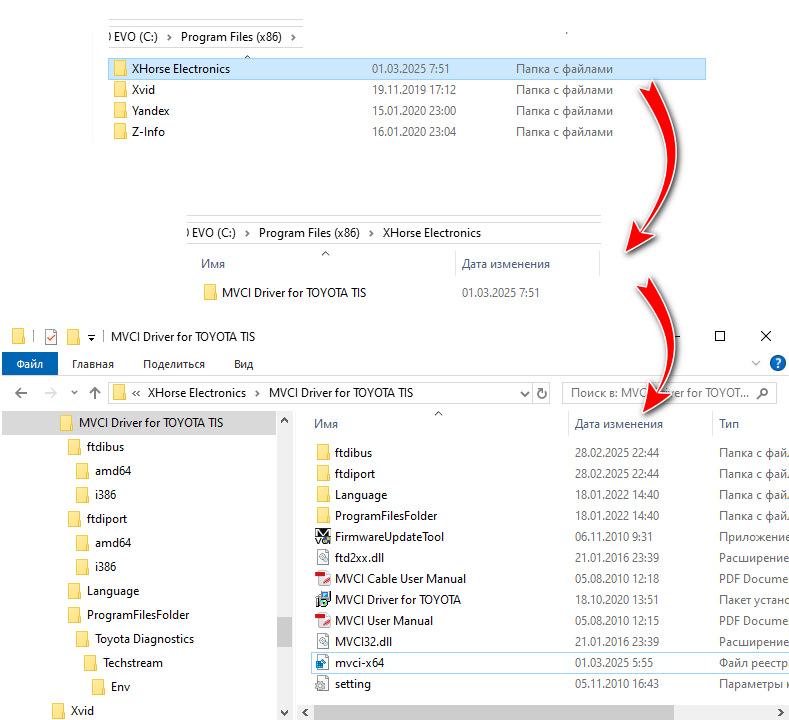
Task: Click the search magnifier icon
Action: pyautogui.click(x=763, y=393)
